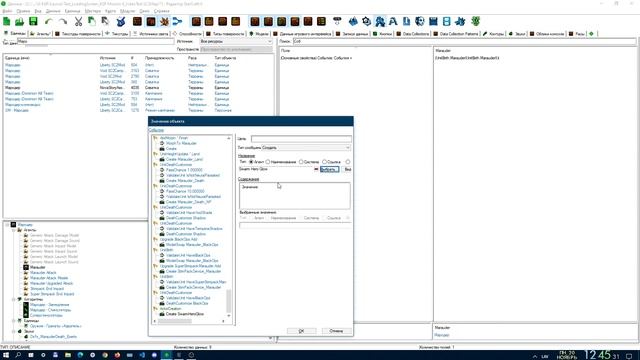Image resolution: width=640 pixels, height=360 pixels.
Task: Select the Наименование radio button
Action: point(268,162)
